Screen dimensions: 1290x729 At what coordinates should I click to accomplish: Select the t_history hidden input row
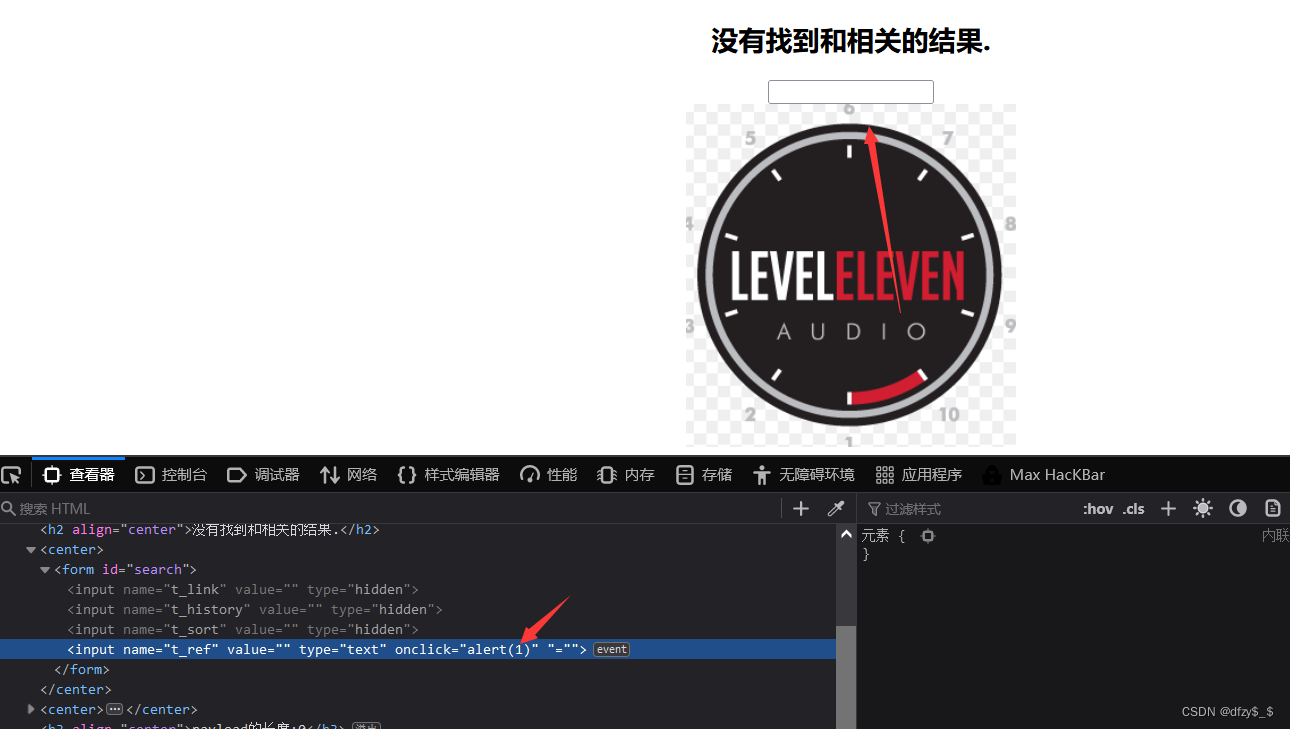pos(418,610)
